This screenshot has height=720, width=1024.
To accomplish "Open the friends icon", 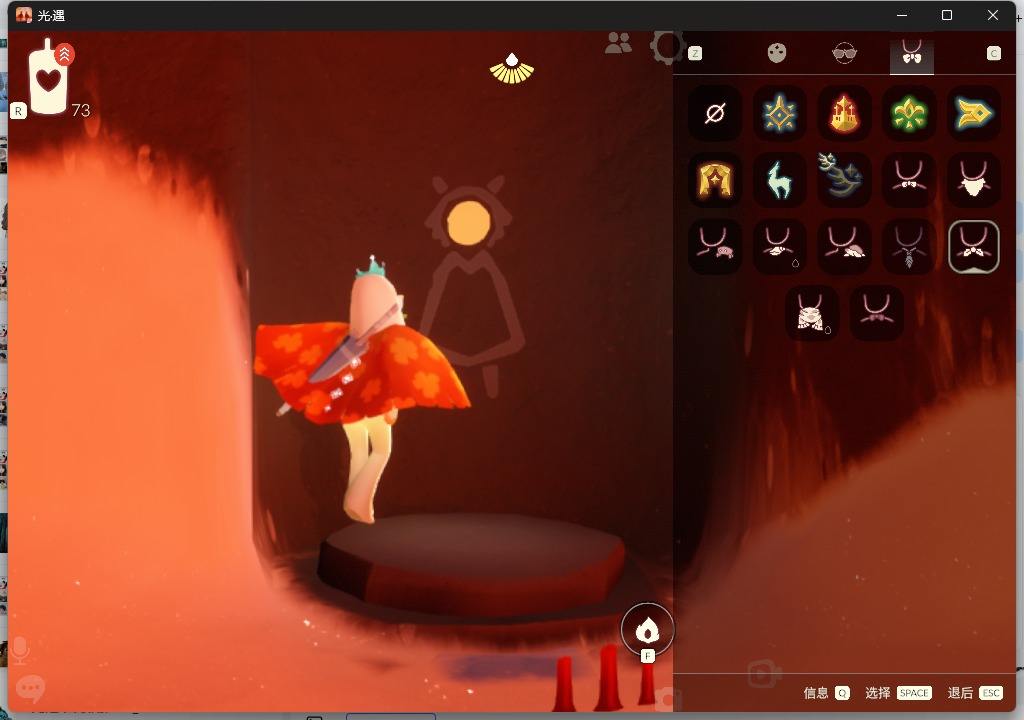I will pyautogui.click(x=618, y=43).
